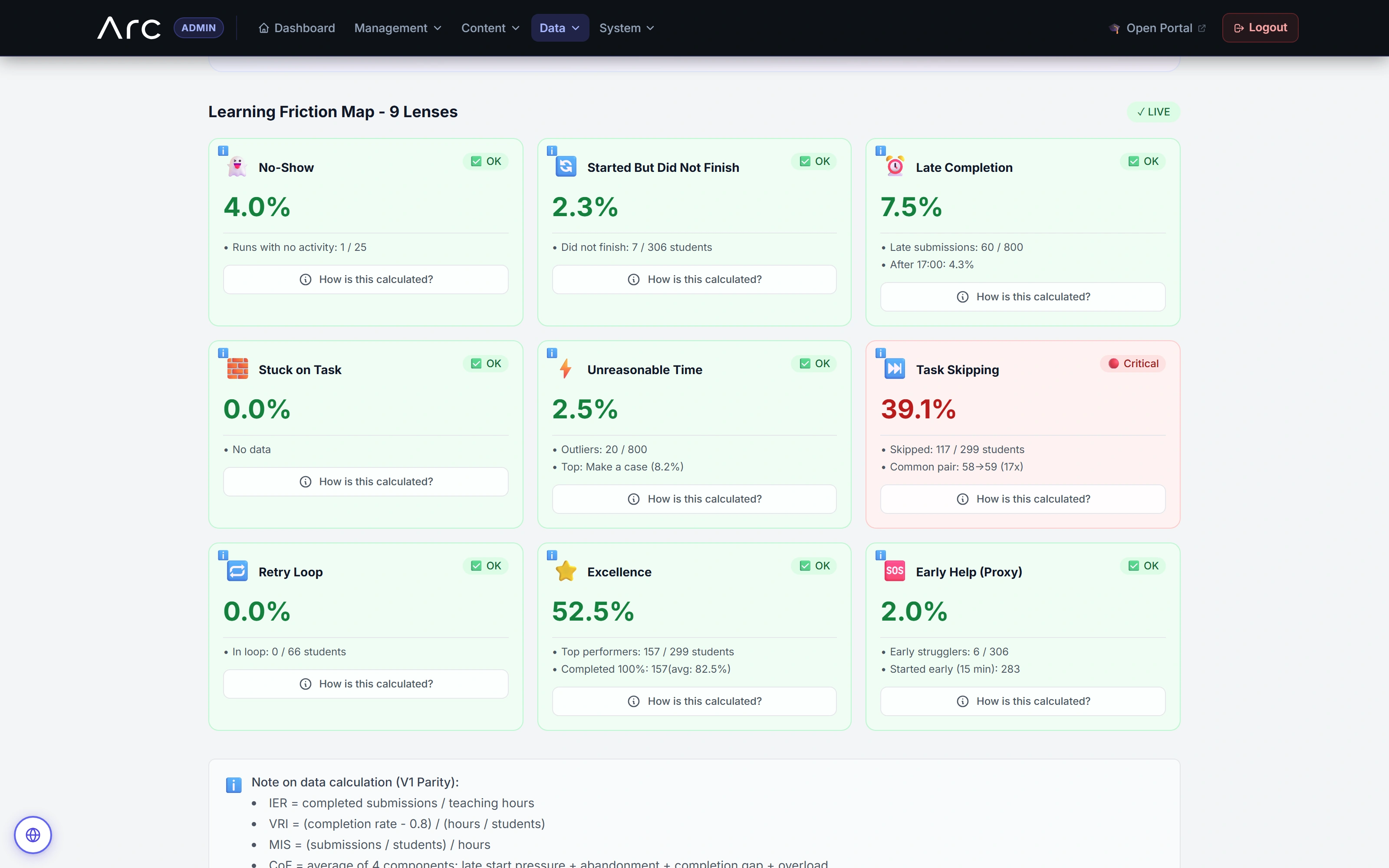Show how No-Show is calculated

pos(365,279)
